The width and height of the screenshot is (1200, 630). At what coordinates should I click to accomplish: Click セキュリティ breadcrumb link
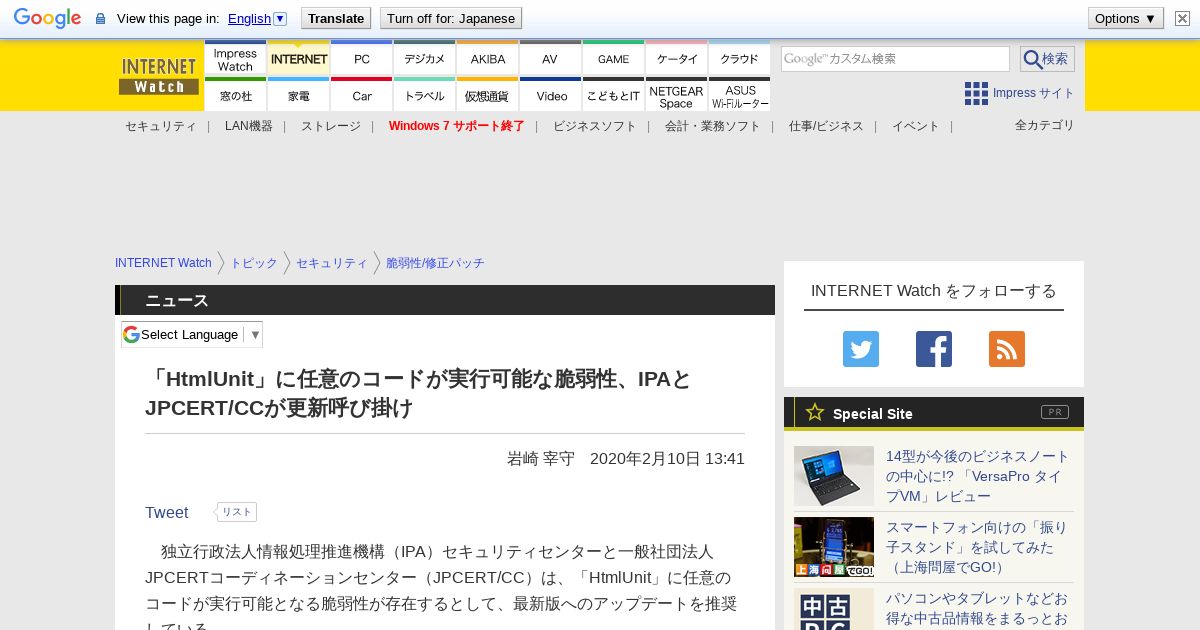[332, 263]
